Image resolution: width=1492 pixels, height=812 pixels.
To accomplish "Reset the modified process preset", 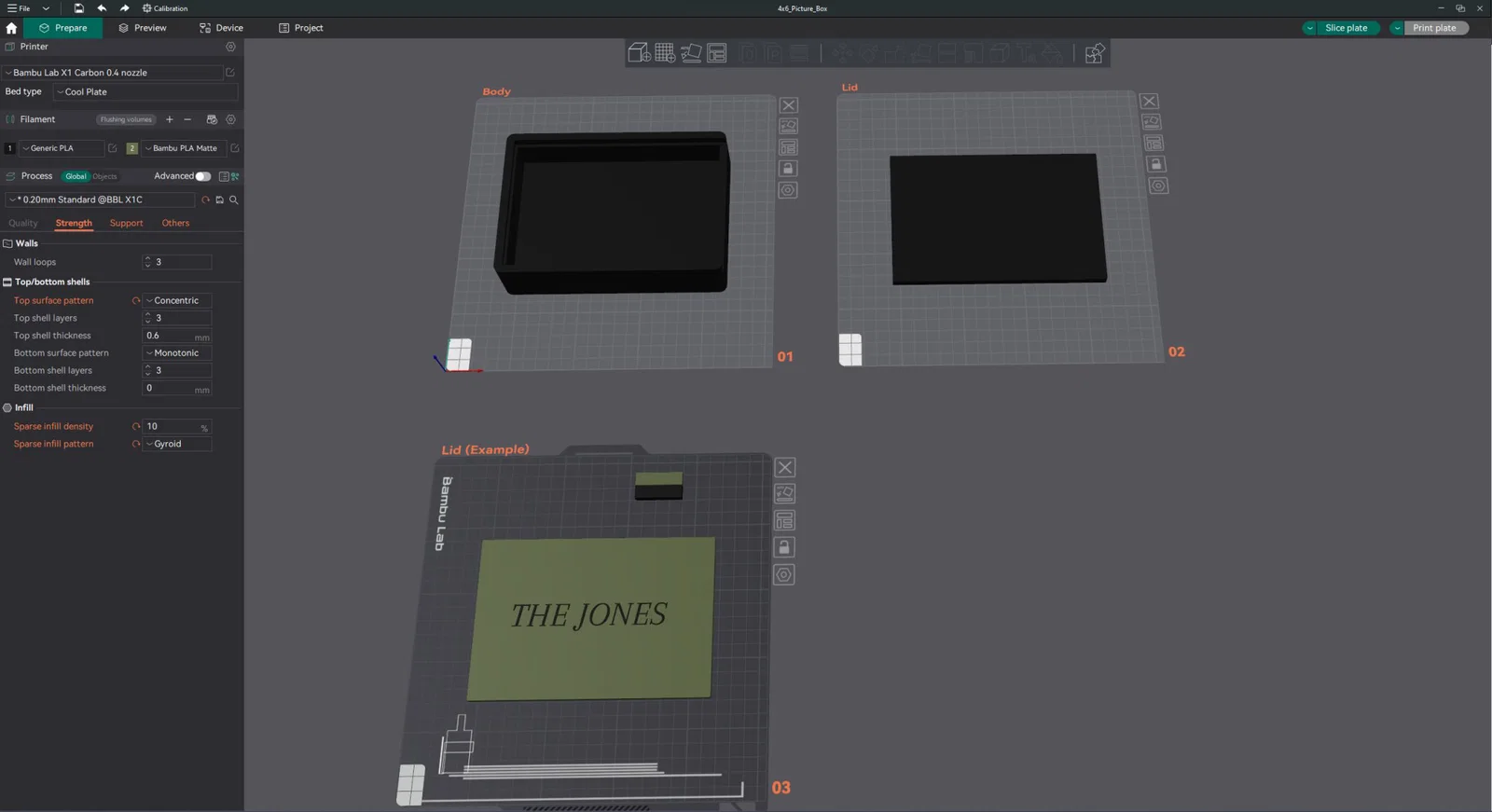I will tap(205, 200).
